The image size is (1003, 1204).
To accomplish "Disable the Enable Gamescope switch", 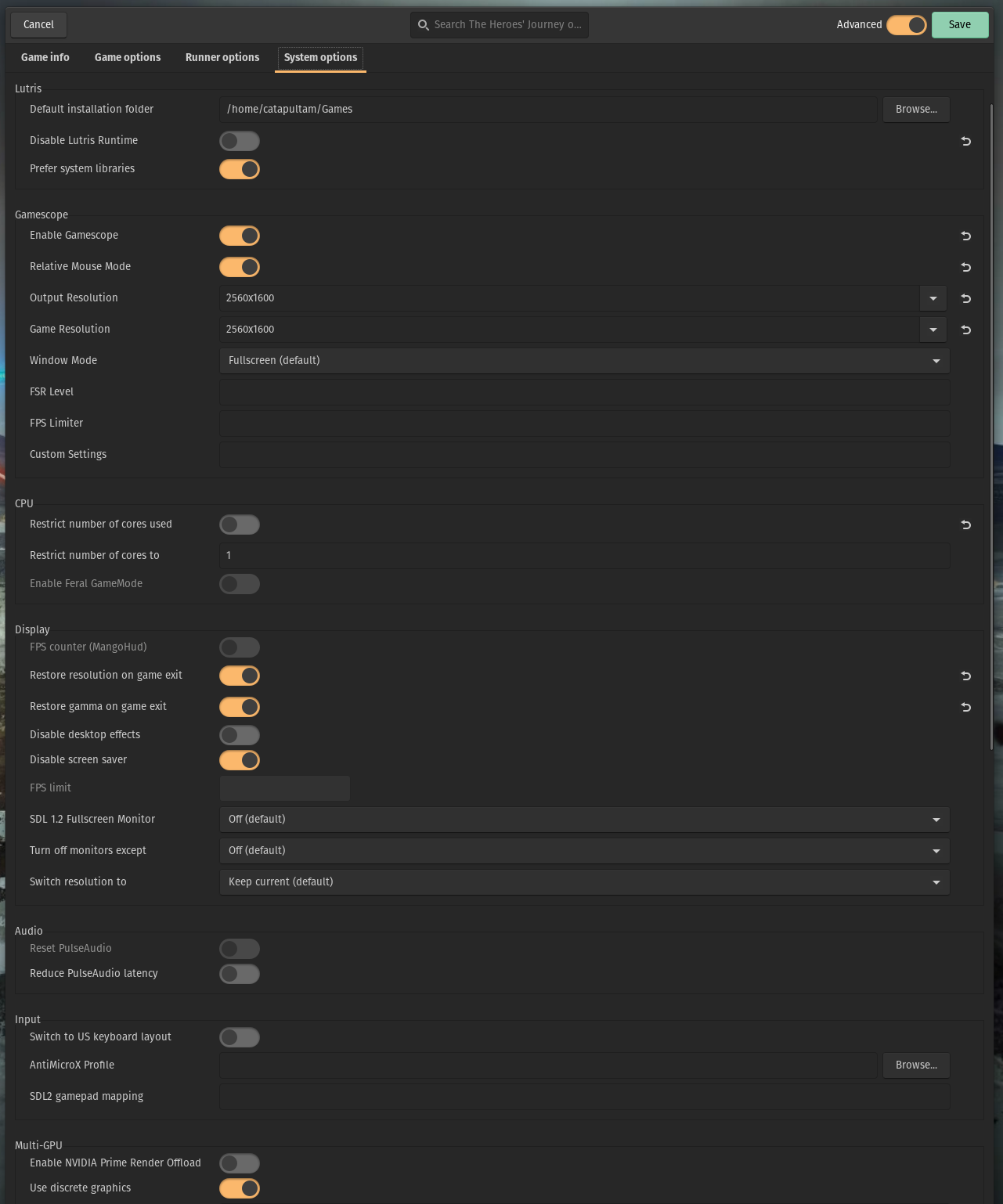I will pyautogui.click(x=240, y=236).
